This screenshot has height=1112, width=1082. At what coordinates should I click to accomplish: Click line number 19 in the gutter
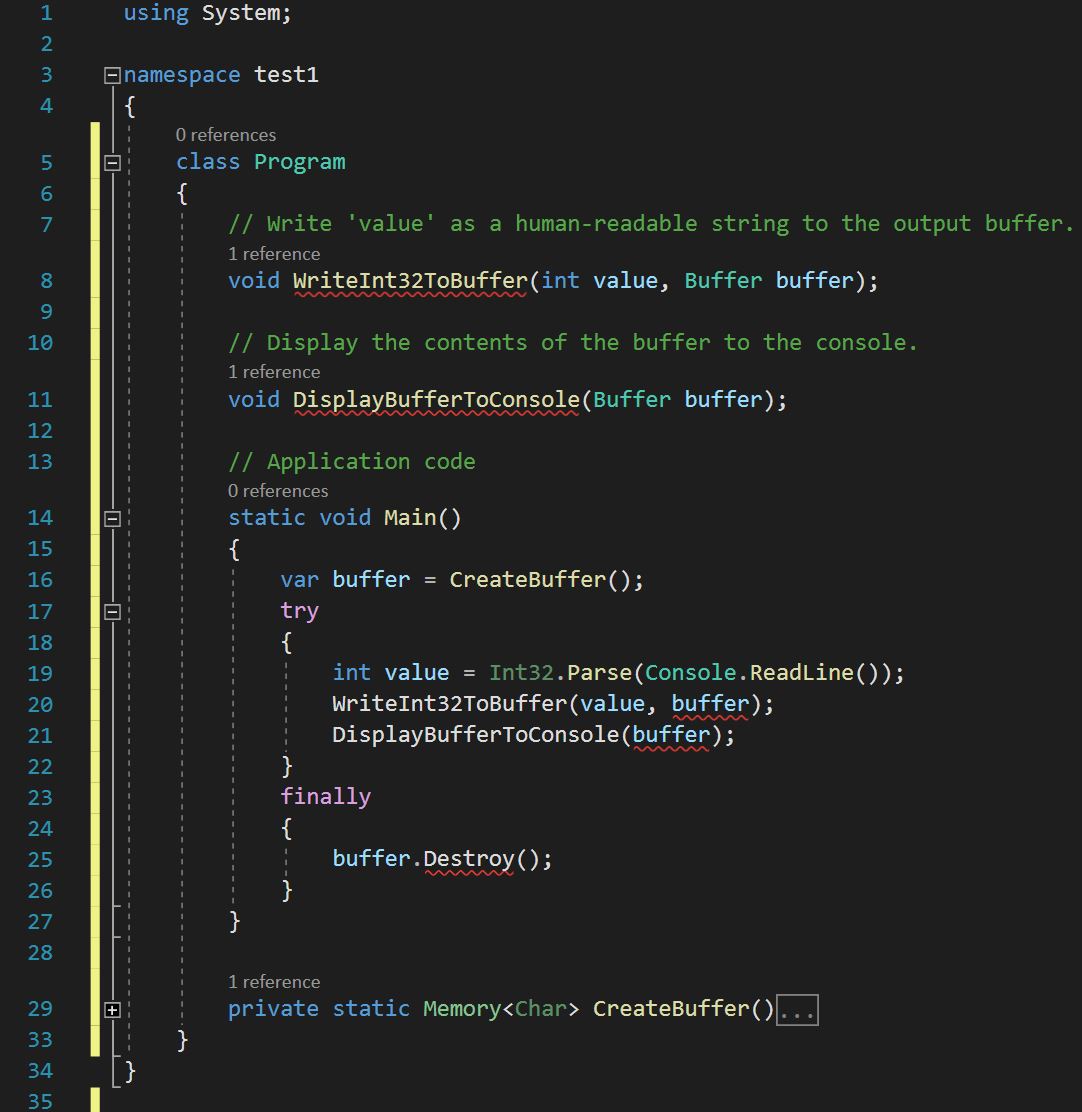[x=40, y=673]
